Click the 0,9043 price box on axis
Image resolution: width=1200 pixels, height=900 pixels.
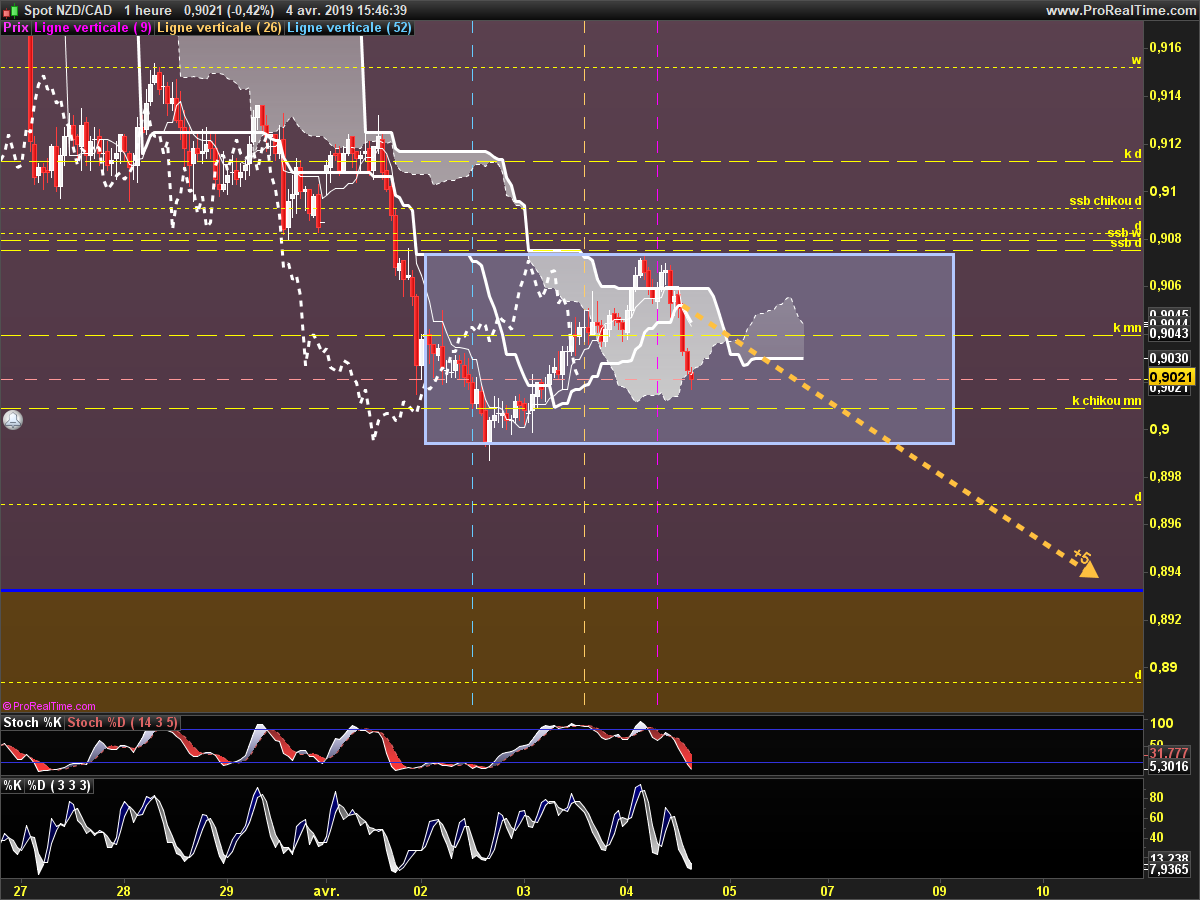pos(1169,334)
